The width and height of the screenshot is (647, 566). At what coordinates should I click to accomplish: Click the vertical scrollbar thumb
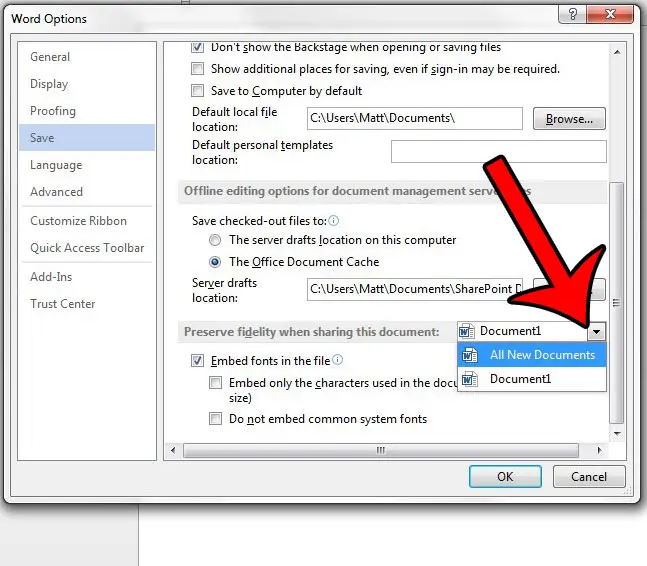click(617, 303)
